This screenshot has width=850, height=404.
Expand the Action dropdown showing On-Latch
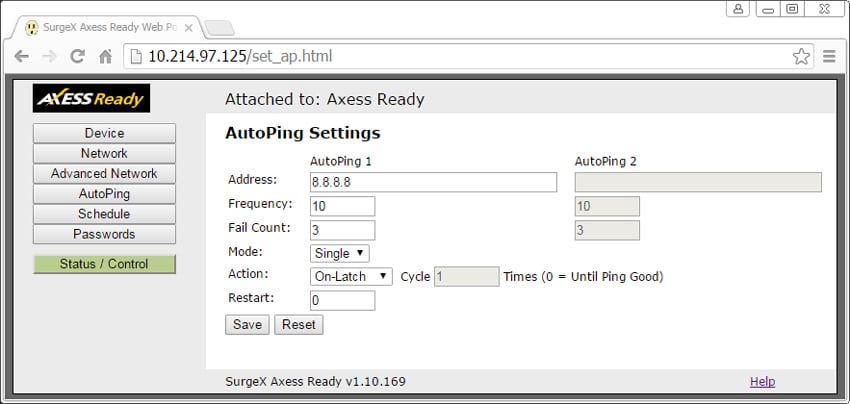point(351,276)
